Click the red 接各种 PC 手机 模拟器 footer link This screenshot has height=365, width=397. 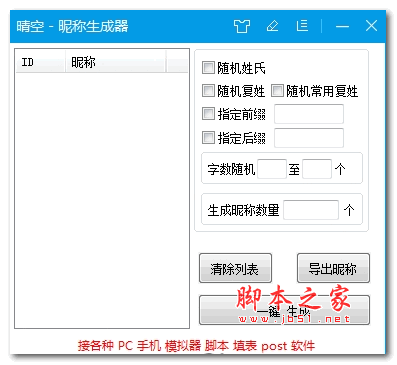click(196, 346)
